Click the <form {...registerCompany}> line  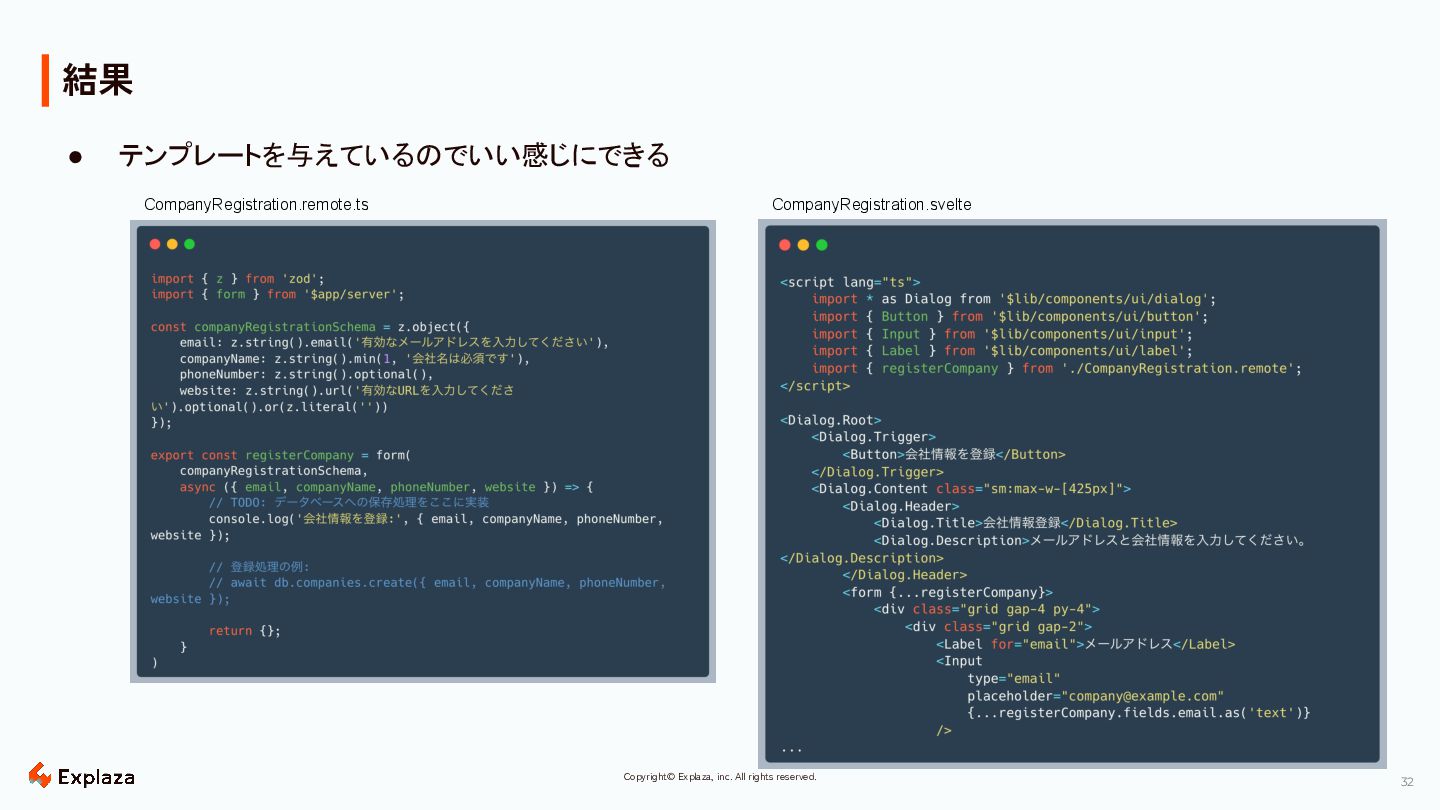click(948, 592)
